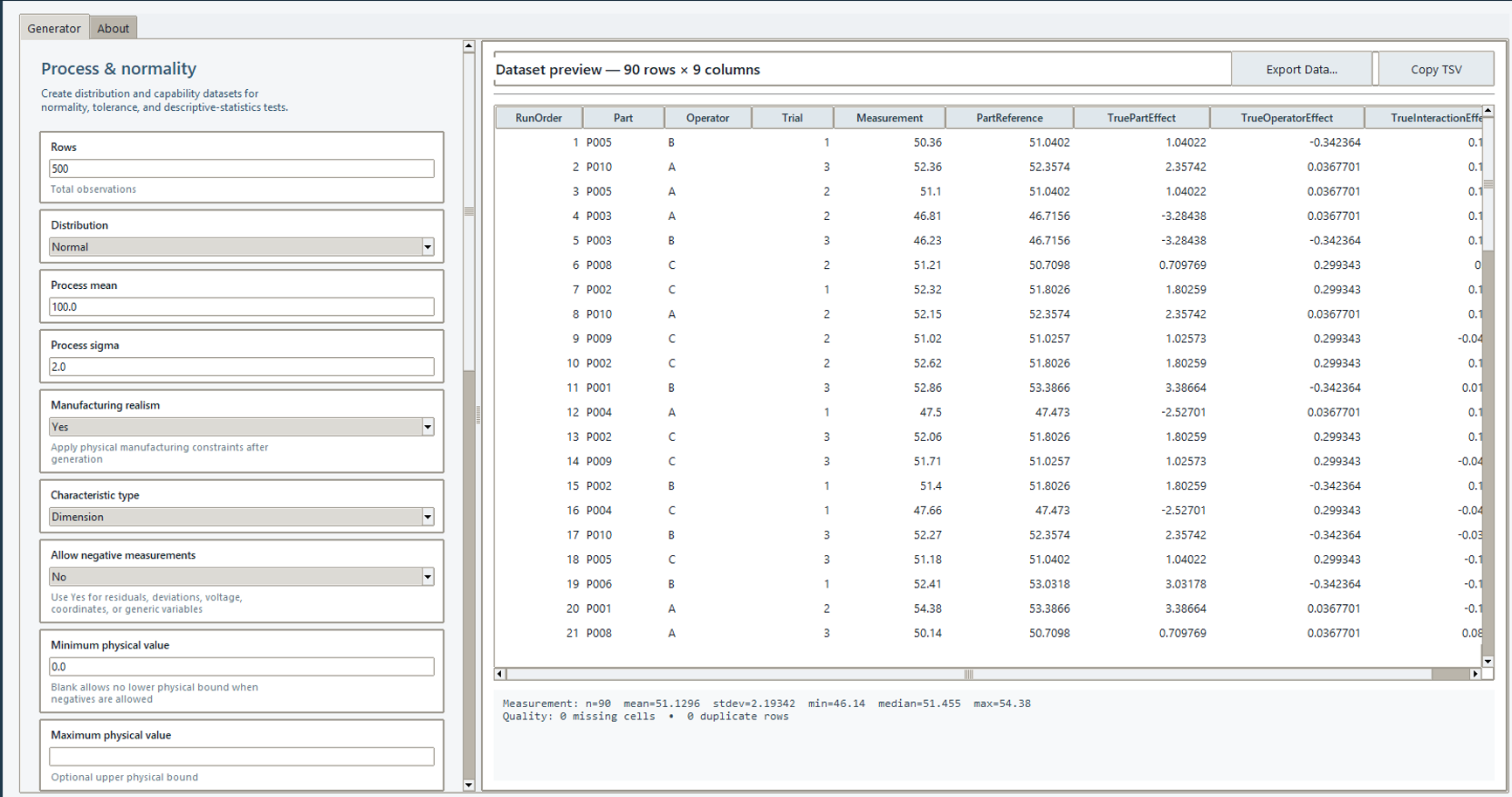Click the TruePartEffect column header
The height and width of the screenshot is (797, 1512).
1141,118
